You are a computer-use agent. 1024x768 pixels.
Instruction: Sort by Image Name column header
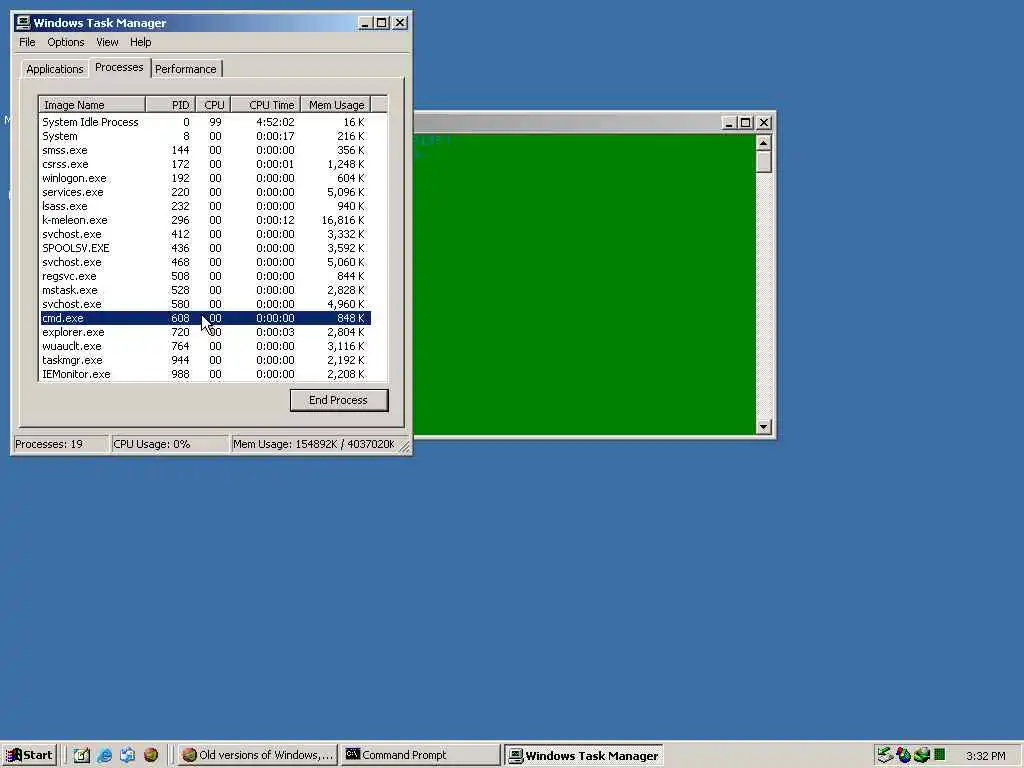tap(91, 104)
